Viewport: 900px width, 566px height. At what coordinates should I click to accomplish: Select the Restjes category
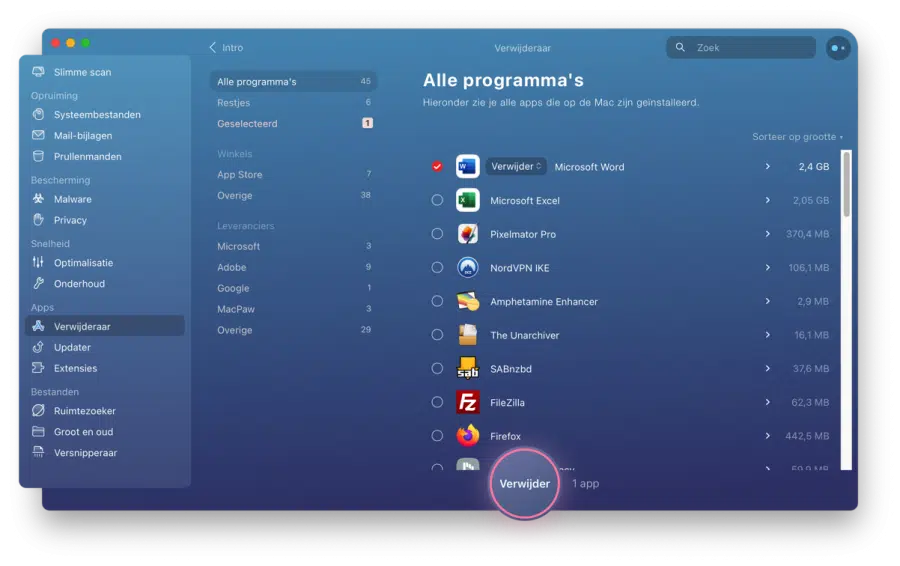coord(293,103)
